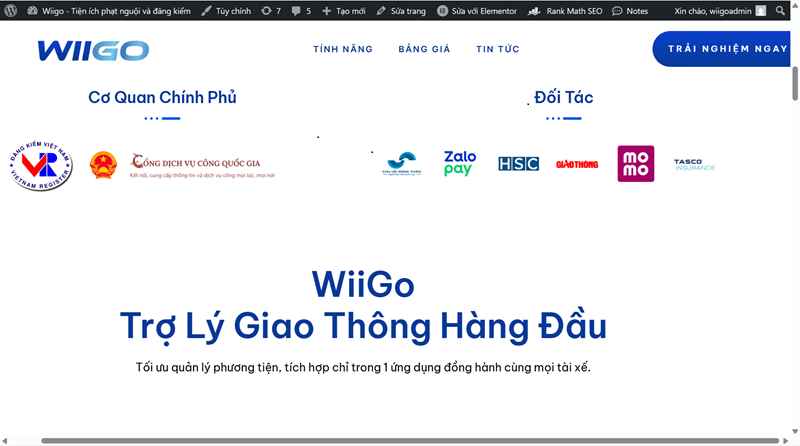Click the WordPress logo in admin bar
The width and height of the screenshot is (800, 446).
click(x=11, y=10)
